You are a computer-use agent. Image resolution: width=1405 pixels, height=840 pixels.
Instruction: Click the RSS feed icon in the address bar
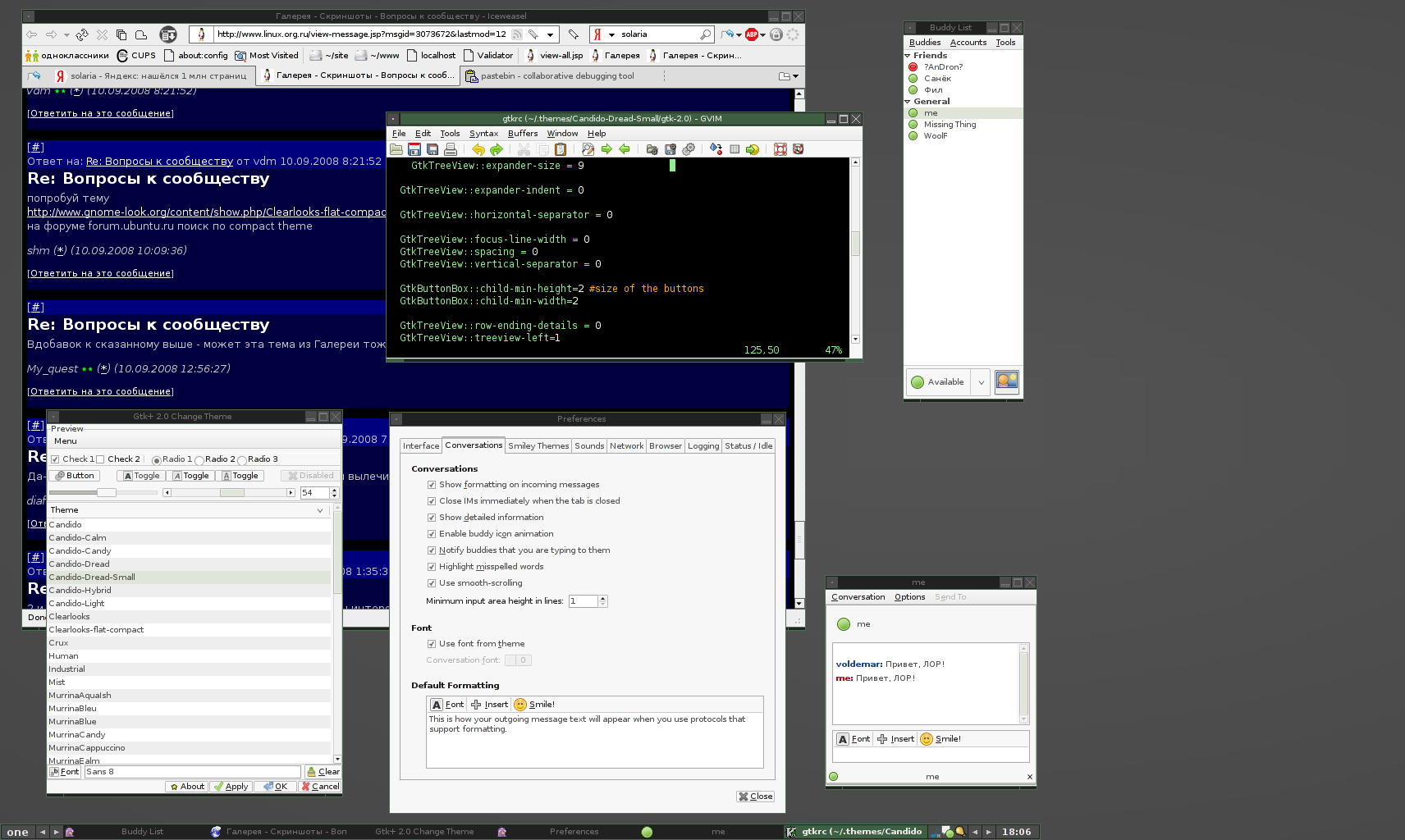[x=517, y=34]
